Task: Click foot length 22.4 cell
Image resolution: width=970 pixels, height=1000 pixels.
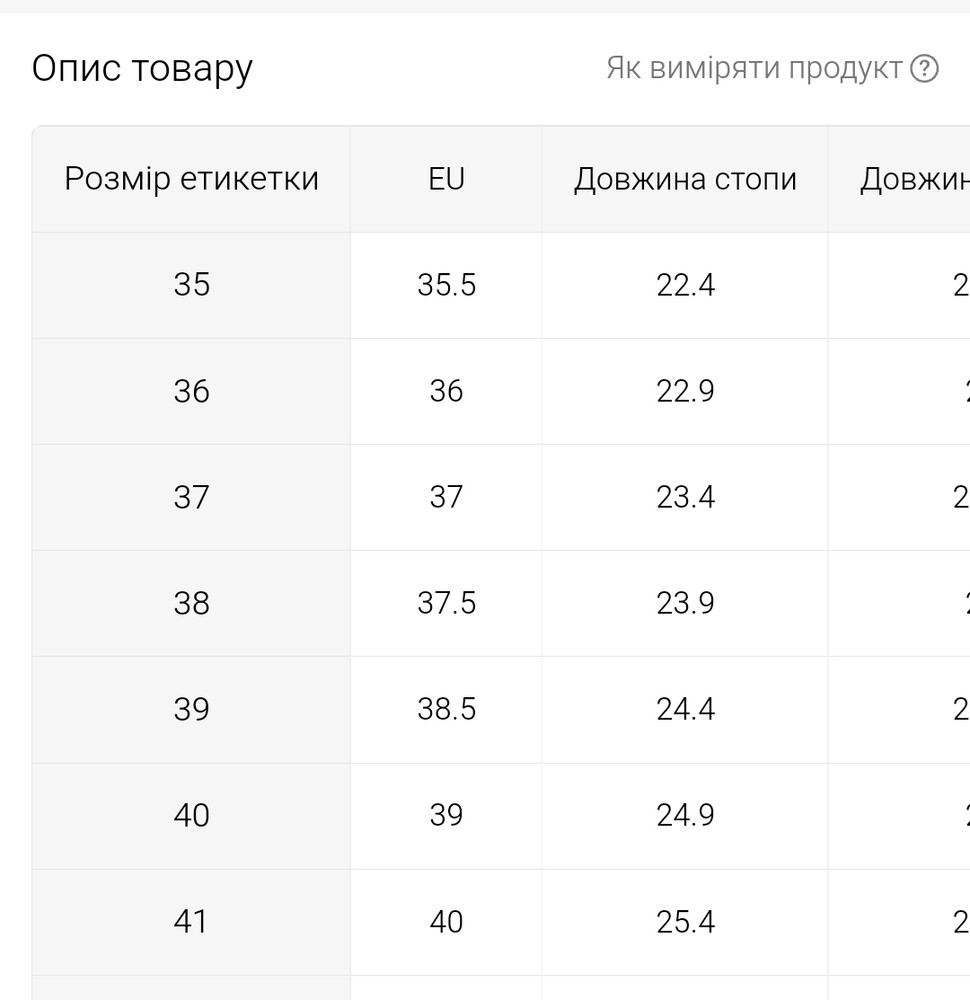Action: coord(685,285)
